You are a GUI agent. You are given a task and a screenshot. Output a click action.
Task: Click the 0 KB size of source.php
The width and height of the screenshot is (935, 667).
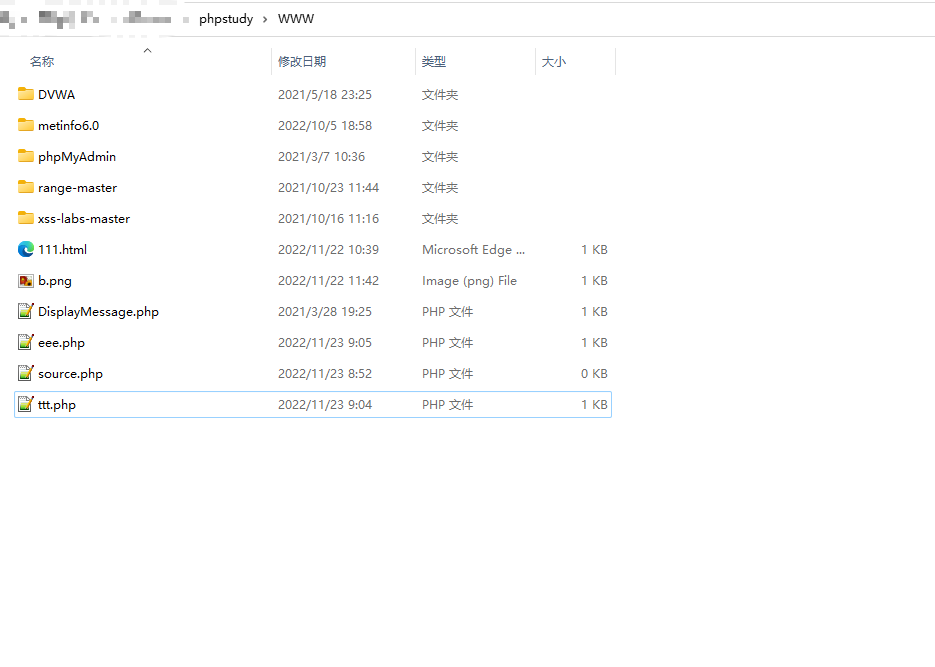(x=594, y=374)
